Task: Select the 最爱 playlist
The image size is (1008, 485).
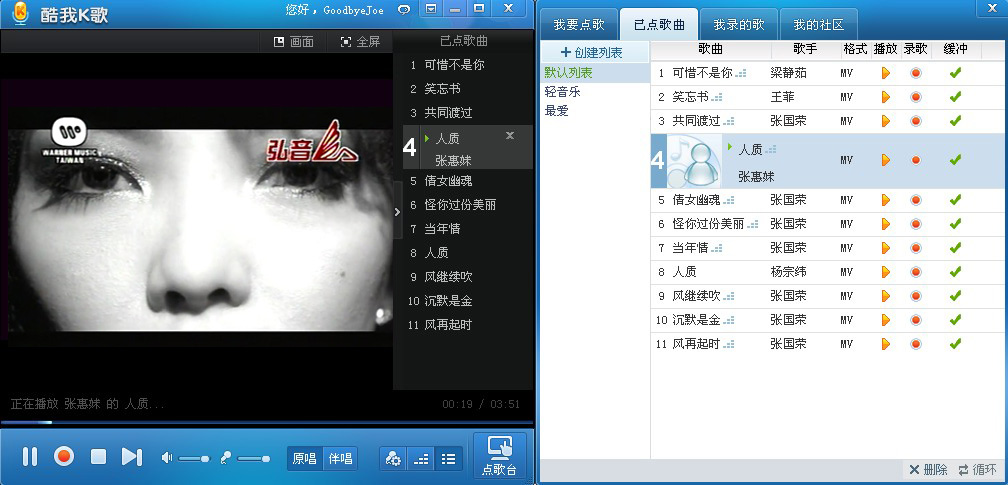Action: [557, 111]
